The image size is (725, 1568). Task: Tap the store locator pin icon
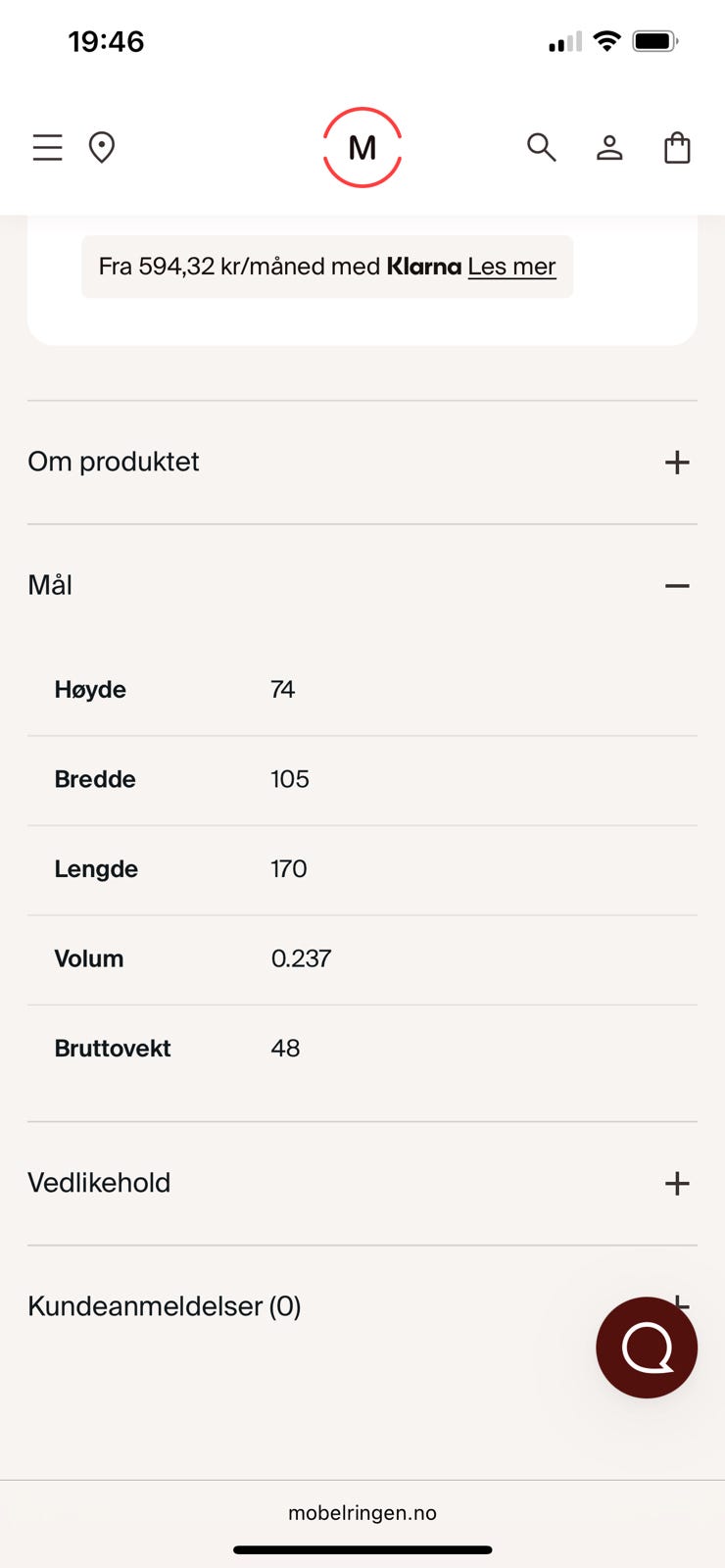102,147
